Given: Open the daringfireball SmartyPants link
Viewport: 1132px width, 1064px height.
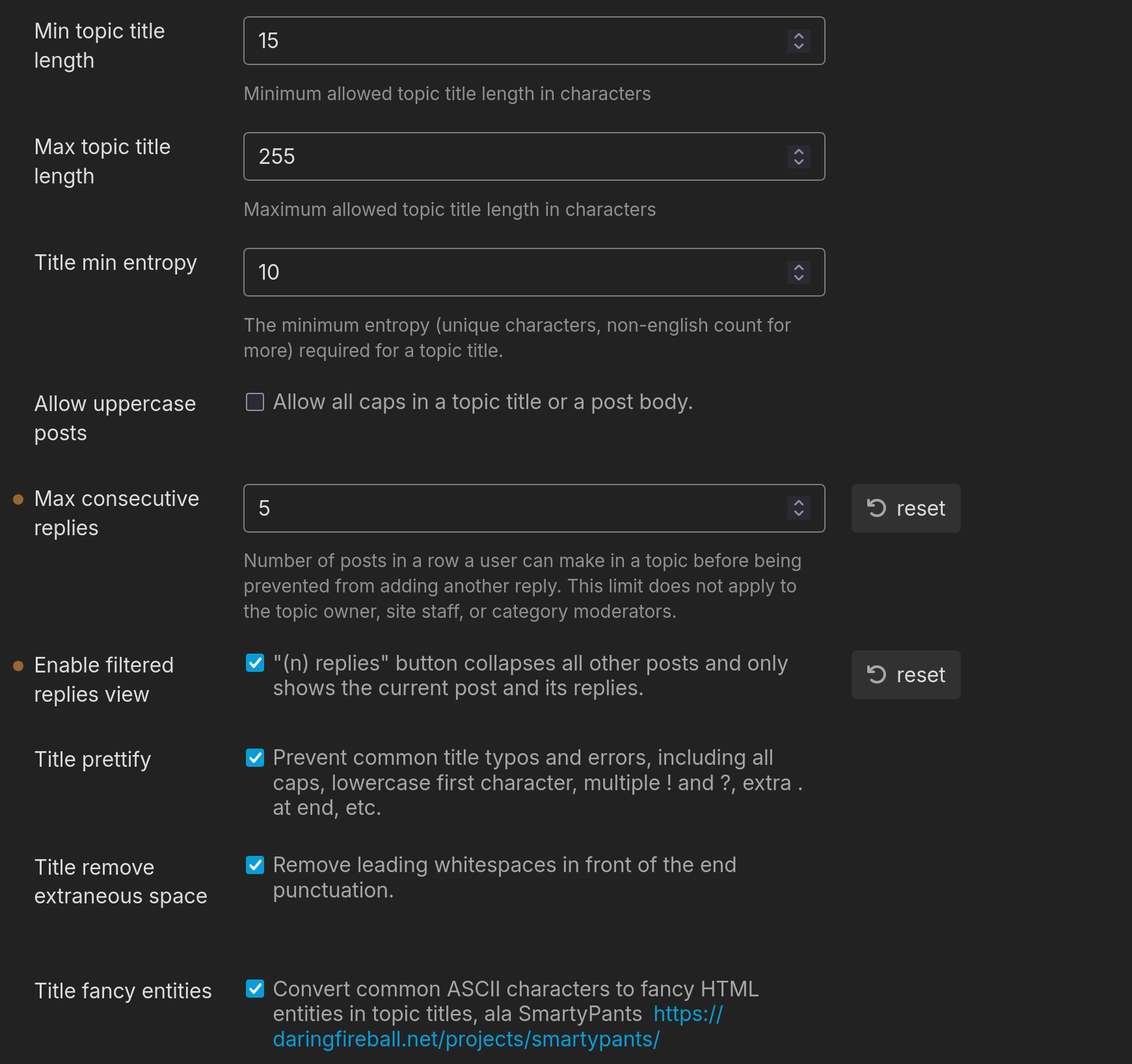Looking at the screenshot, I should [466, 1039].
